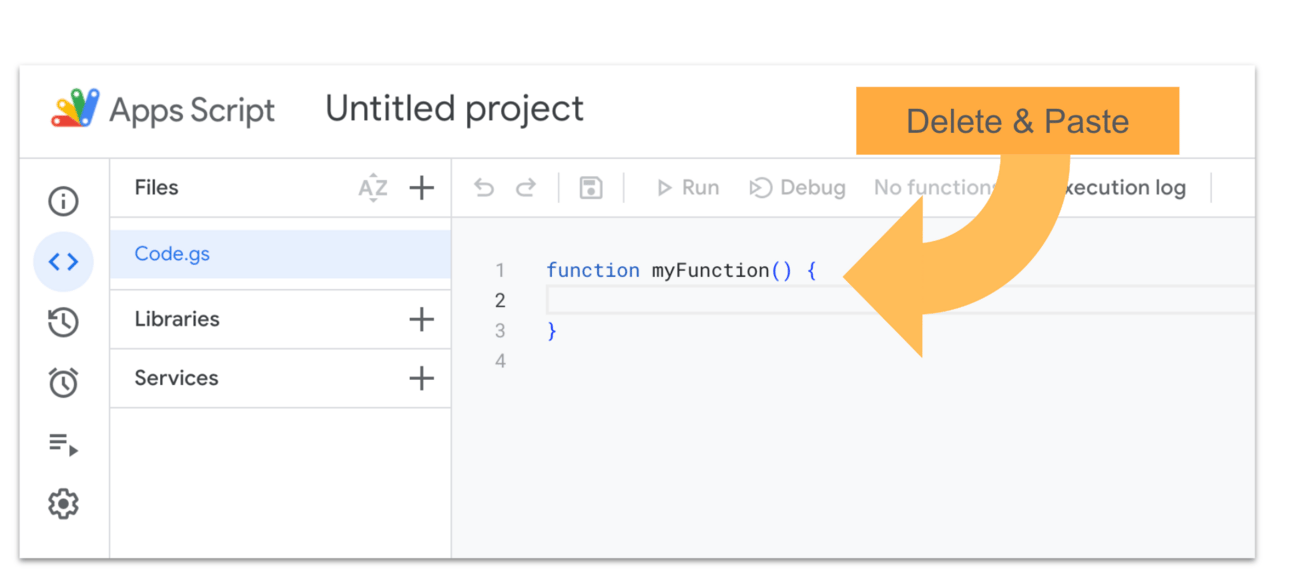Click the Apps Script logo
This screenshot has width=1292, height=586.
[76, 108]
